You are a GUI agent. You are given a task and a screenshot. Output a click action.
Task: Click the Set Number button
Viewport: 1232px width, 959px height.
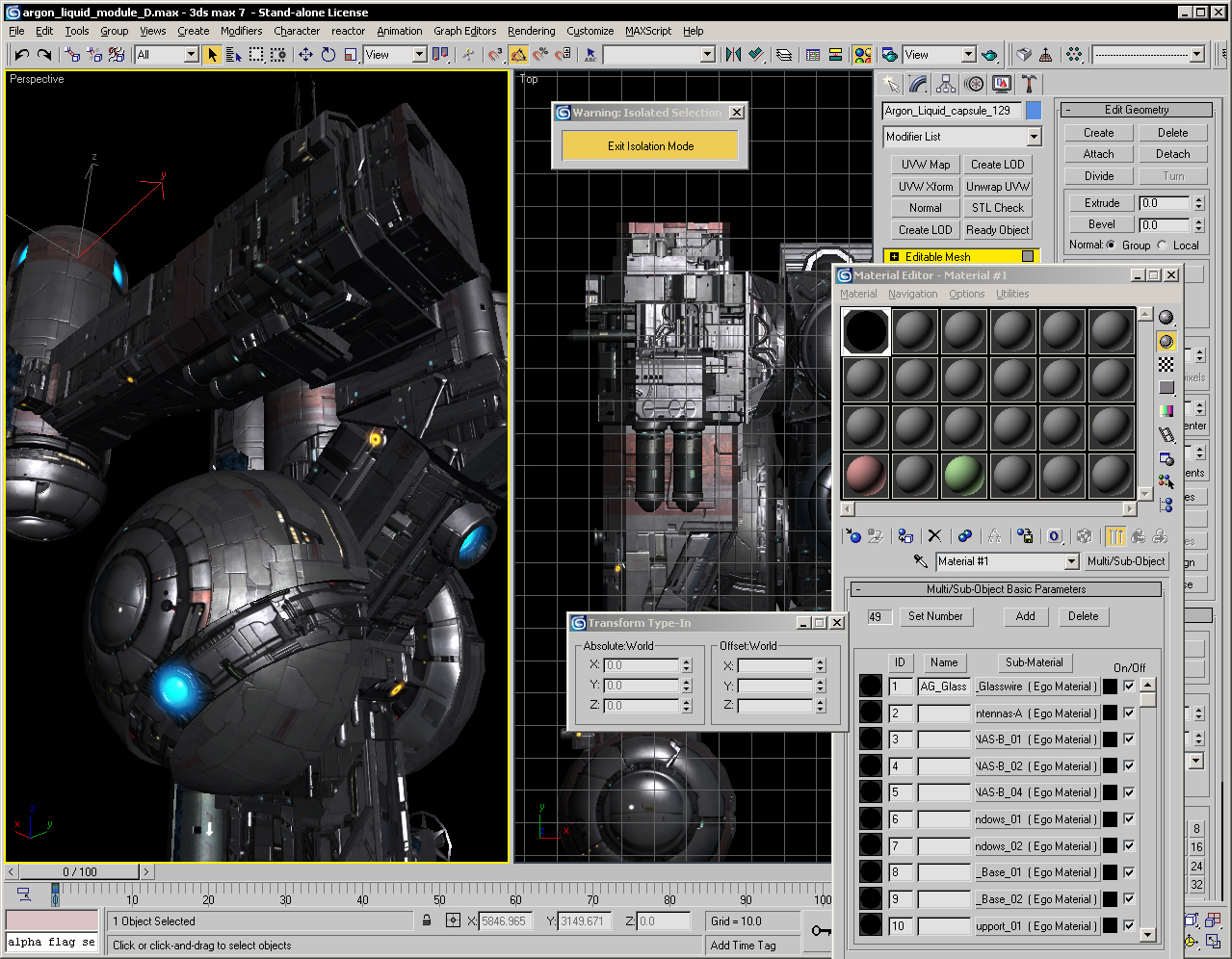tap(934, 616)
